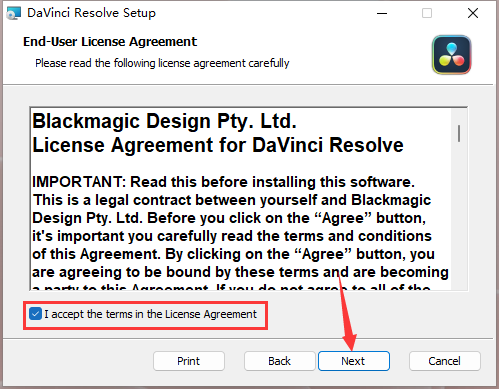Click the installer icon in title bar
This screenshot has width=499, height=389.
tap(14, 13)
